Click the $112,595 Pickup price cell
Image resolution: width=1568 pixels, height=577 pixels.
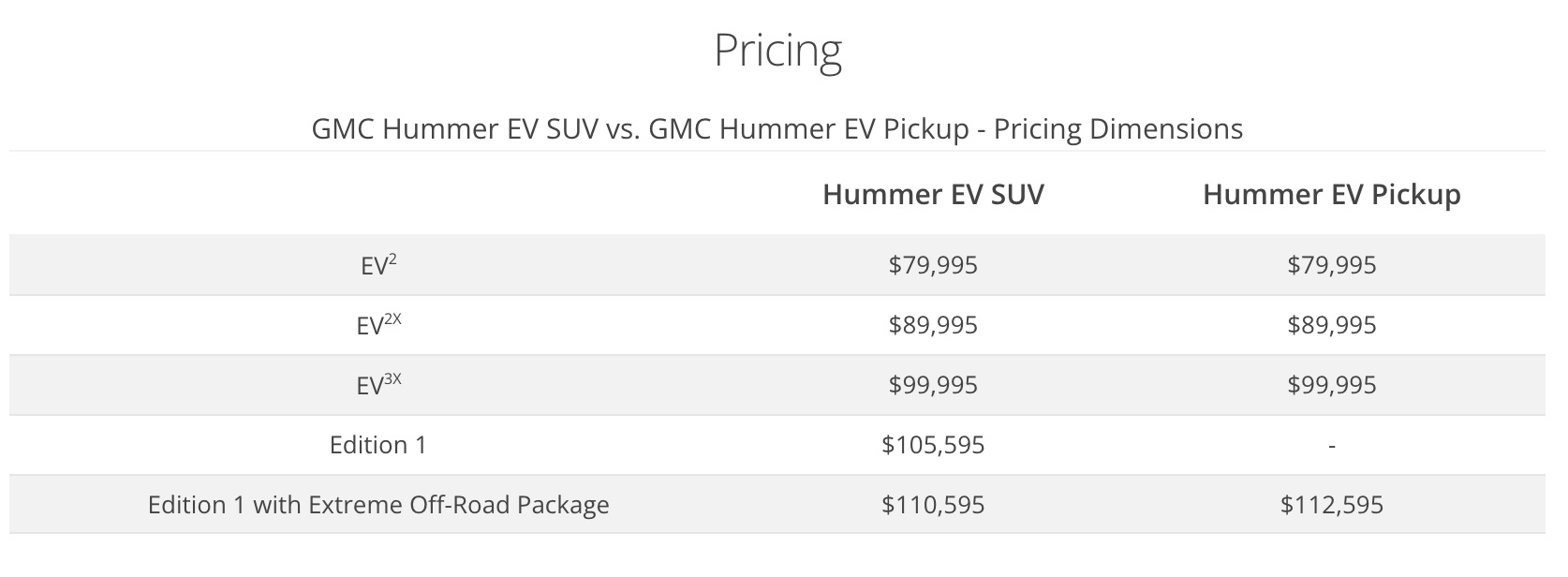(x=1331, y=505)
